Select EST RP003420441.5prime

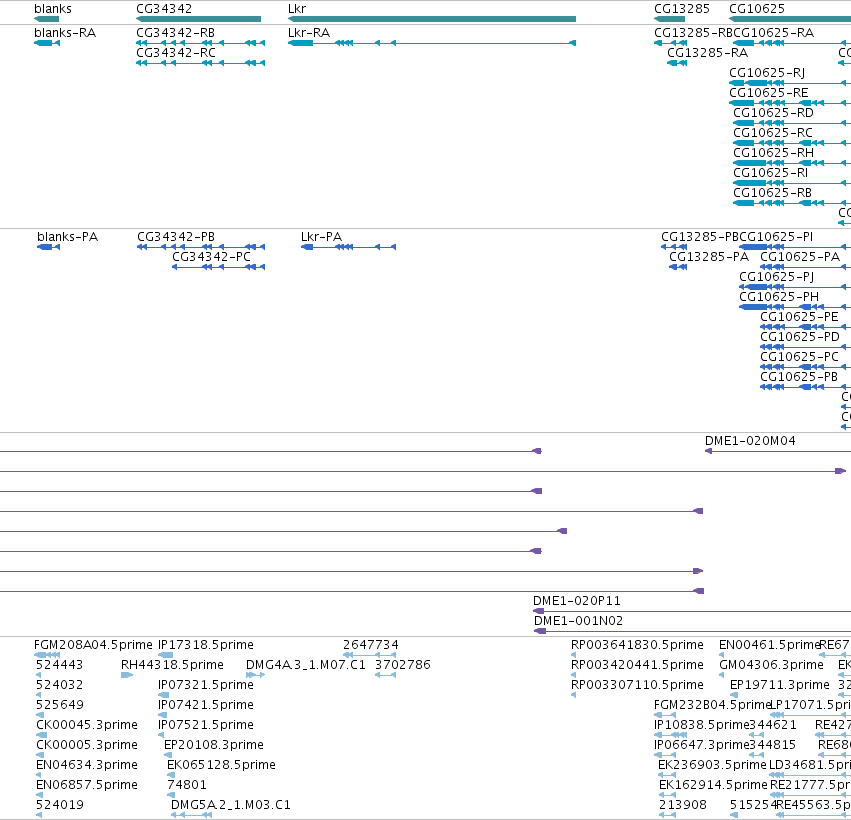tap(637, 665)
